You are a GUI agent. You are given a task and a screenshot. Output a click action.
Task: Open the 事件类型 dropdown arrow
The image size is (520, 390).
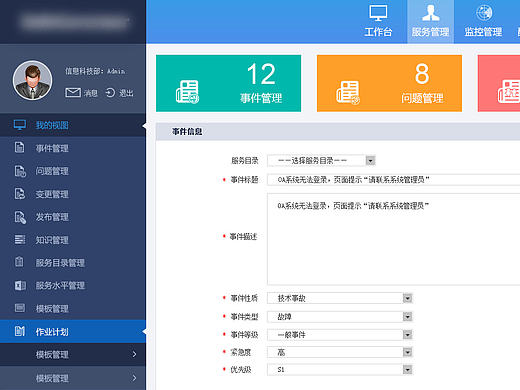click(407, 316)
